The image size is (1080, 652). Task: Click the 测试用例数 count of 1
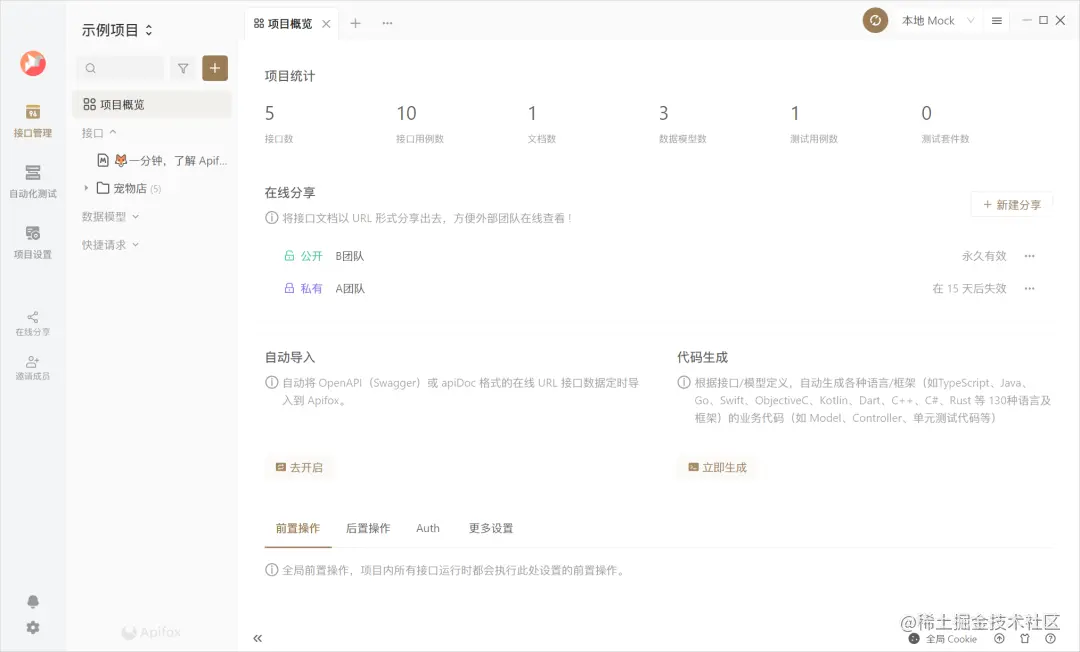point(795,113)
